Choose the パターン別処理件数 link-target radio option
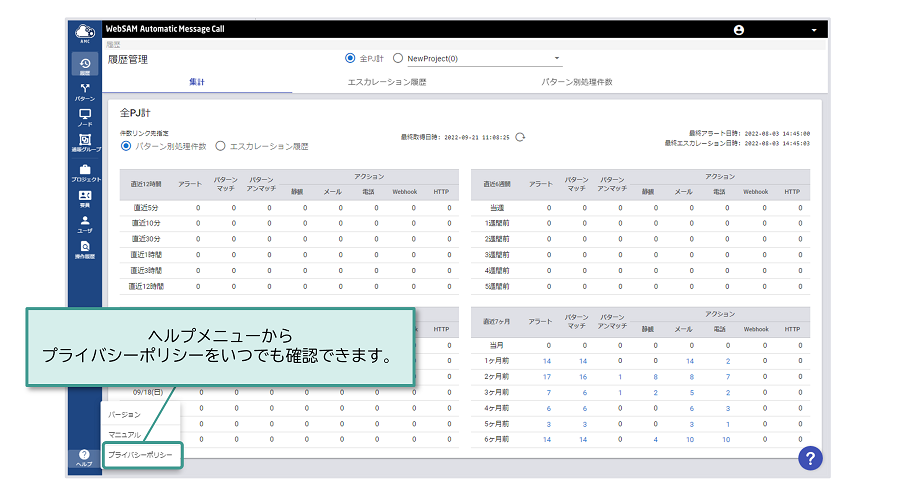 [x=126, y=146]
